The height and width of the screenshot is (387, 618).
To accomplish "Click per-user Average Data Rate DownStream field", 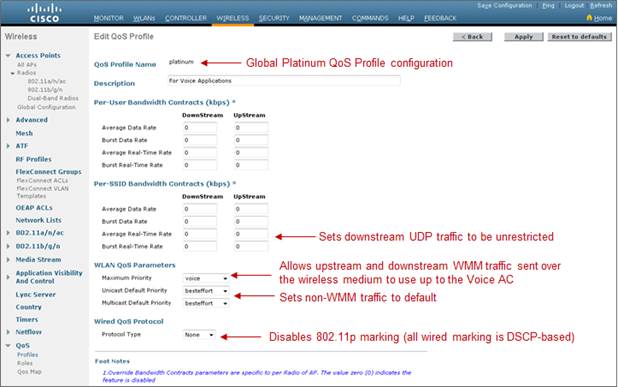I will (x=200, y=128).
